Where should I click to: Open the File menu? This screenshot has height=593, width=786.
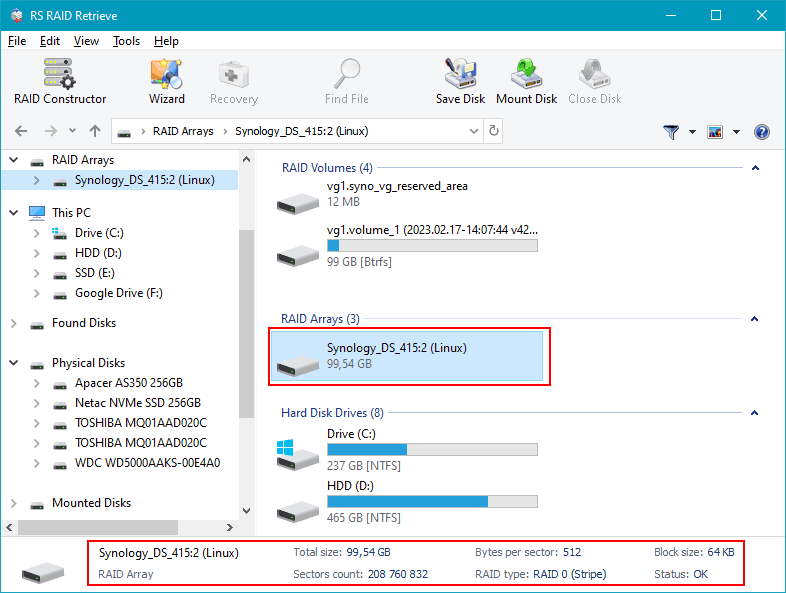17,41
